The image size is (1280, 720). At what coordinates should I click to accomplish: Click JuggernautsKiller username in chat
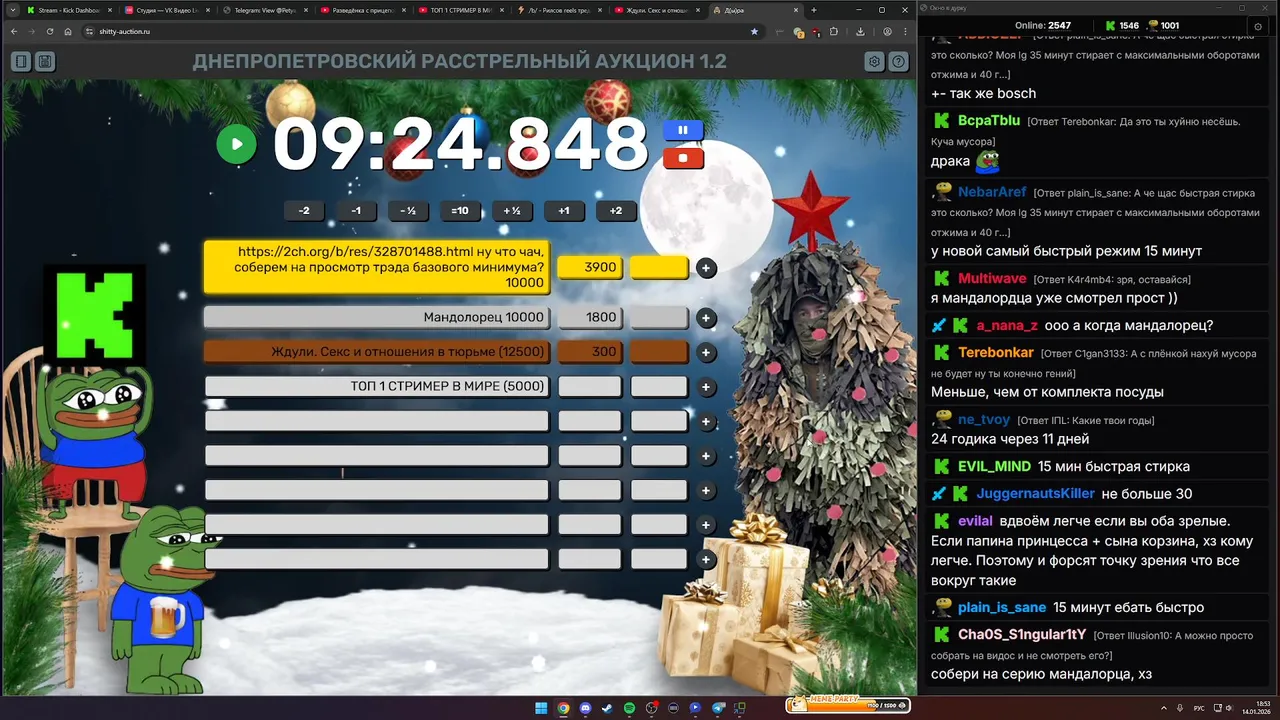tap(1035, 494)
